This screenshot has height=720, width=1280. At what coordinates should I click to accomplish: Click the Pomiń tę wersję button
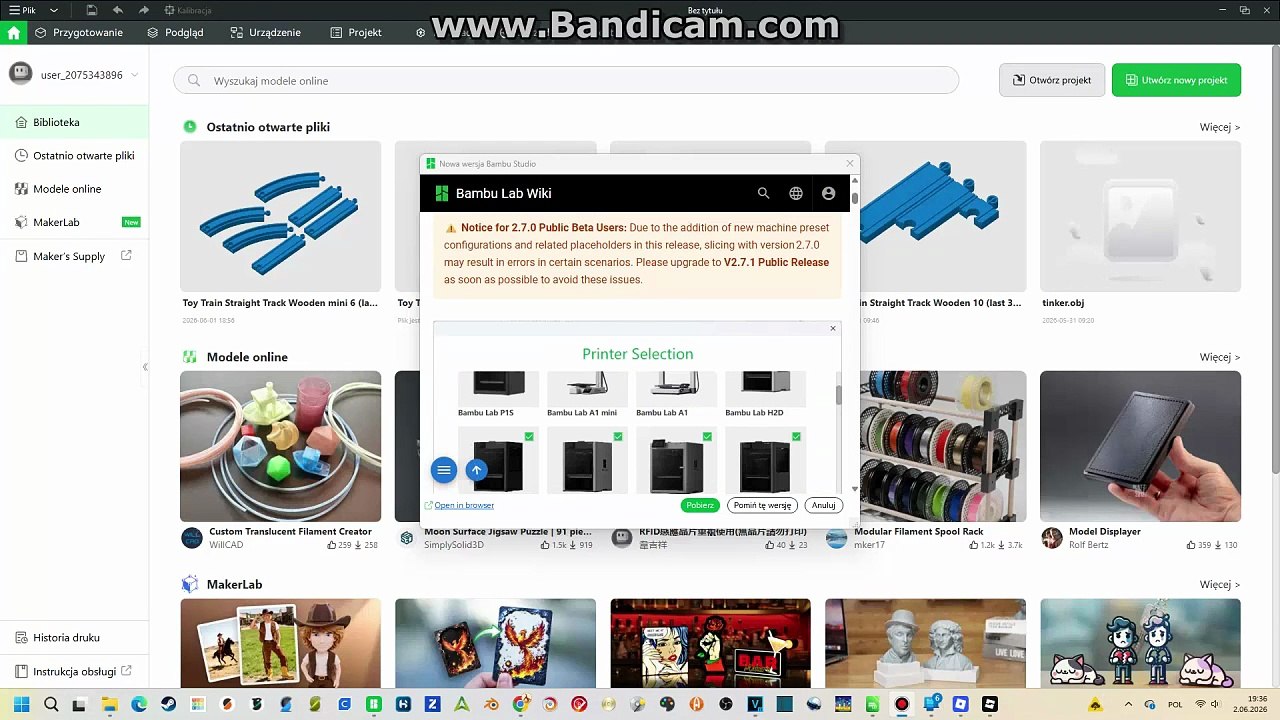762,506
